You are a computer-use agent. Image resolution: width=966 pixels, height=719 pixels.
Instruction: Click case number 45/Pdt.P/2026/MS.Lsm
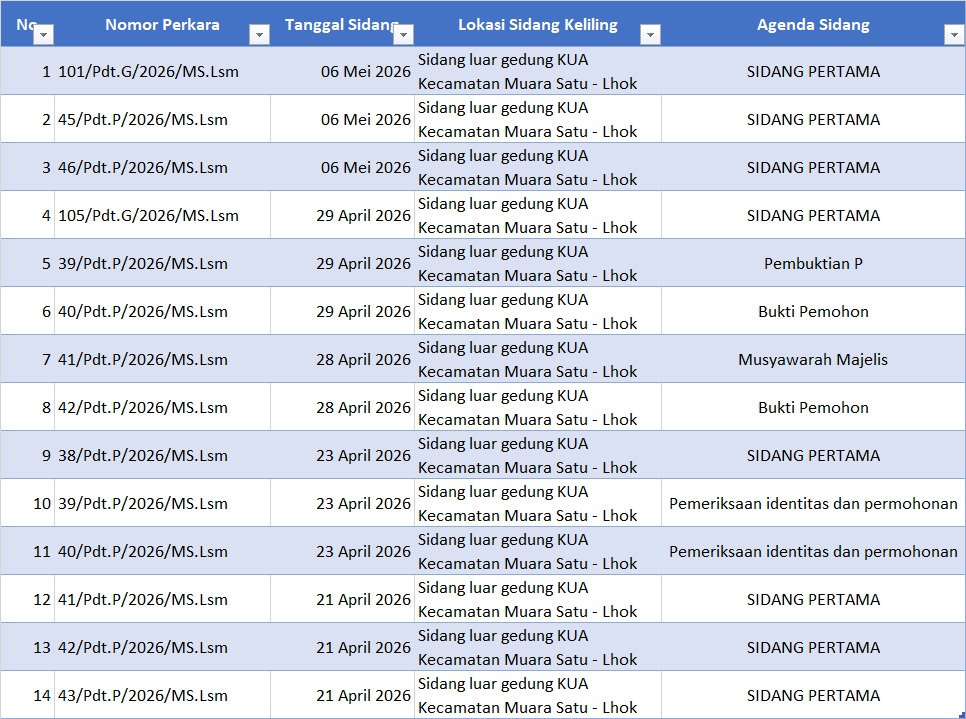coord(143,120)
